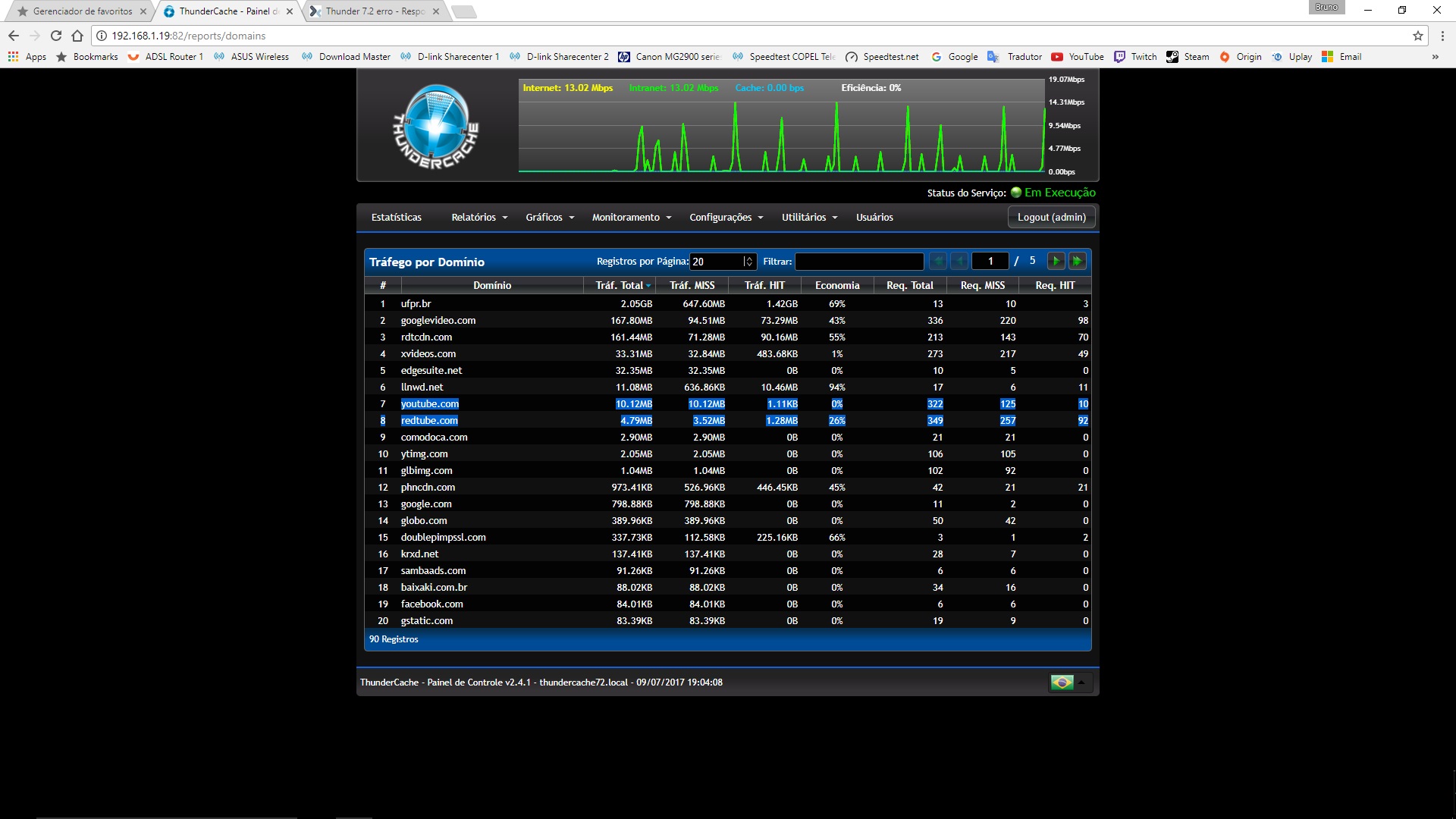This screenshot has height=819, width=1456.
Task: Go to next page of domain records
Action: click(x=1056, y=261)
